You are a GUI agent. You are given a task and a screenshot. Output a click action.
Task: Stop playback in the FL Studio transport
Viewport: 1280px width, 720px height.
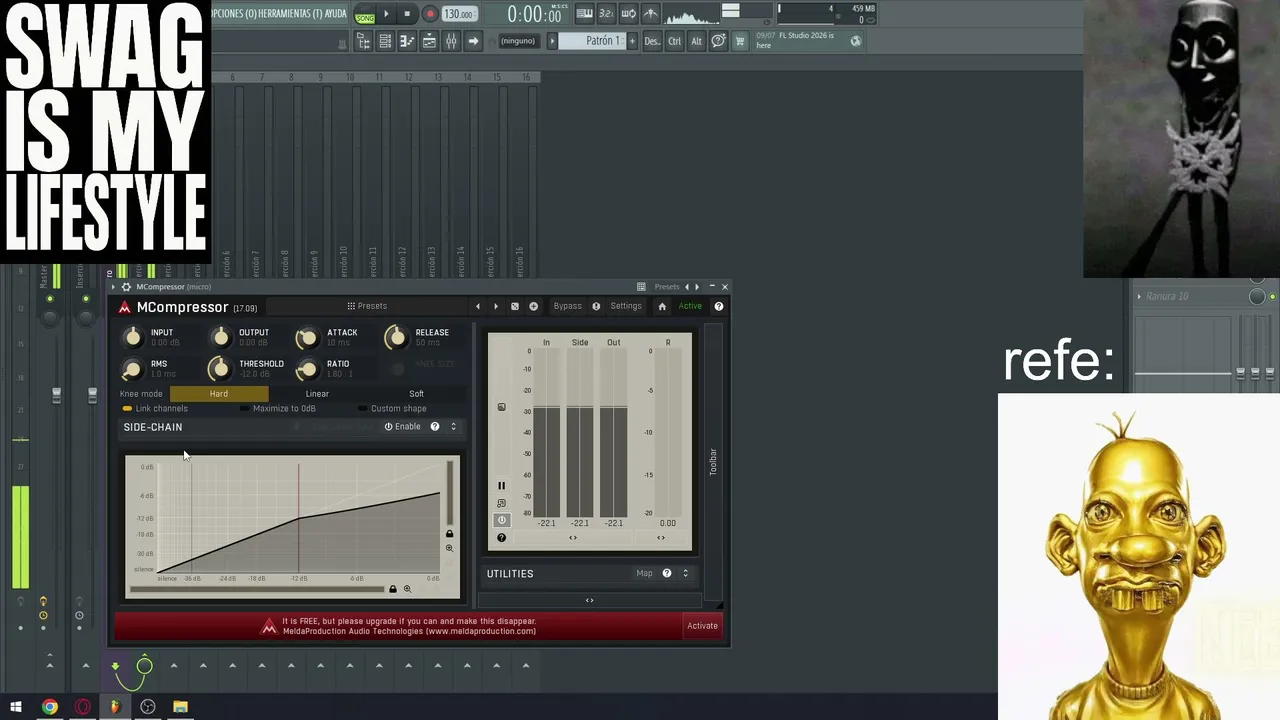click(x=407, y=14)
